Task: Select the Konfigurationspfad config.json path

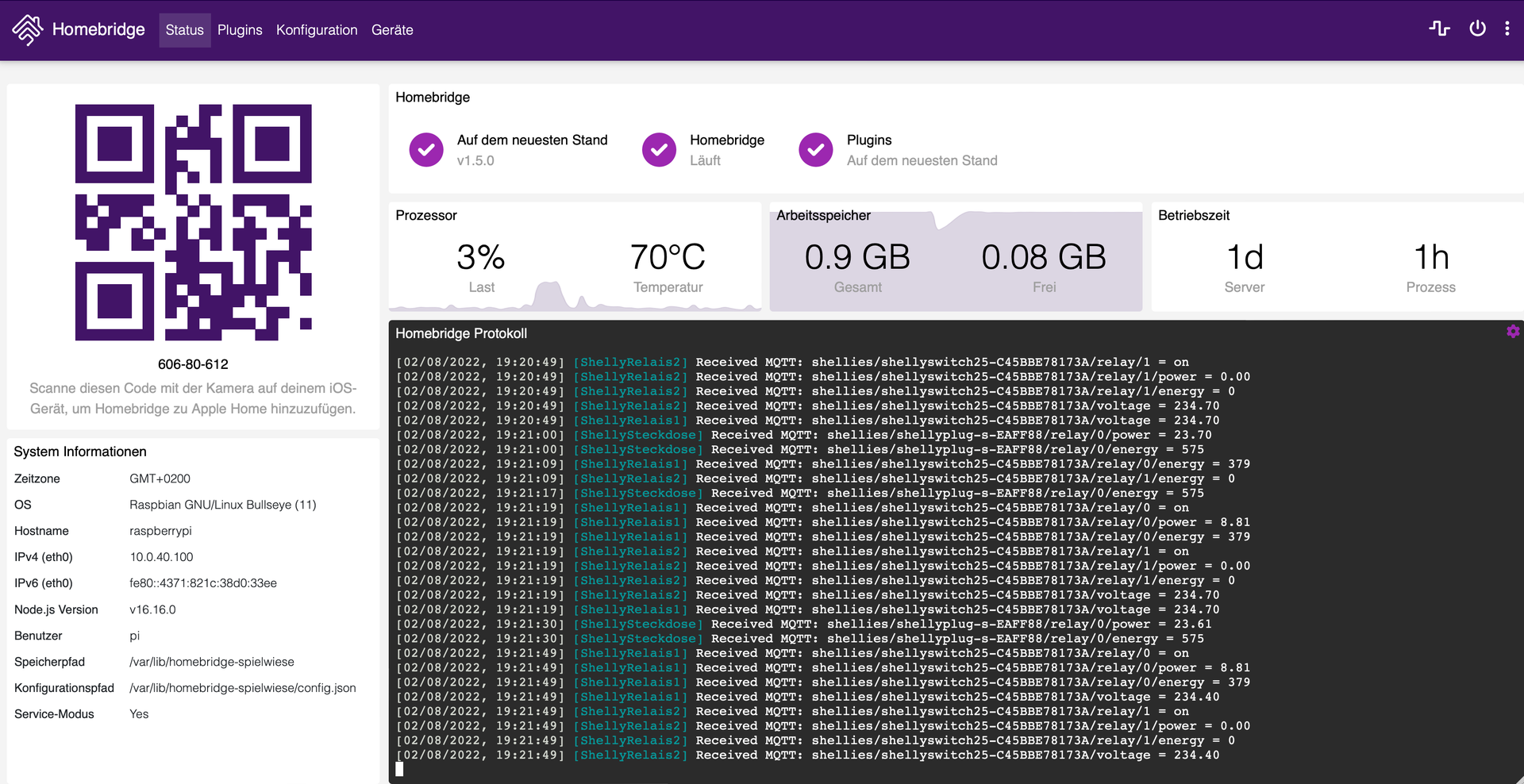Action: coord(243,688)
